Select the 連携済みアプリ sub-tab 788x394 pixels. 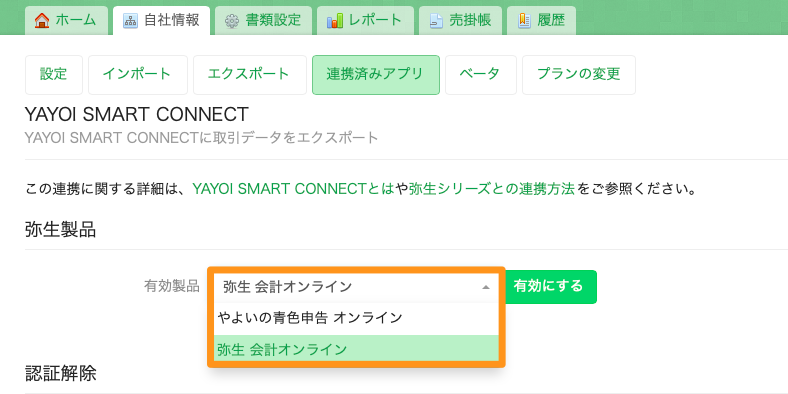376,75
